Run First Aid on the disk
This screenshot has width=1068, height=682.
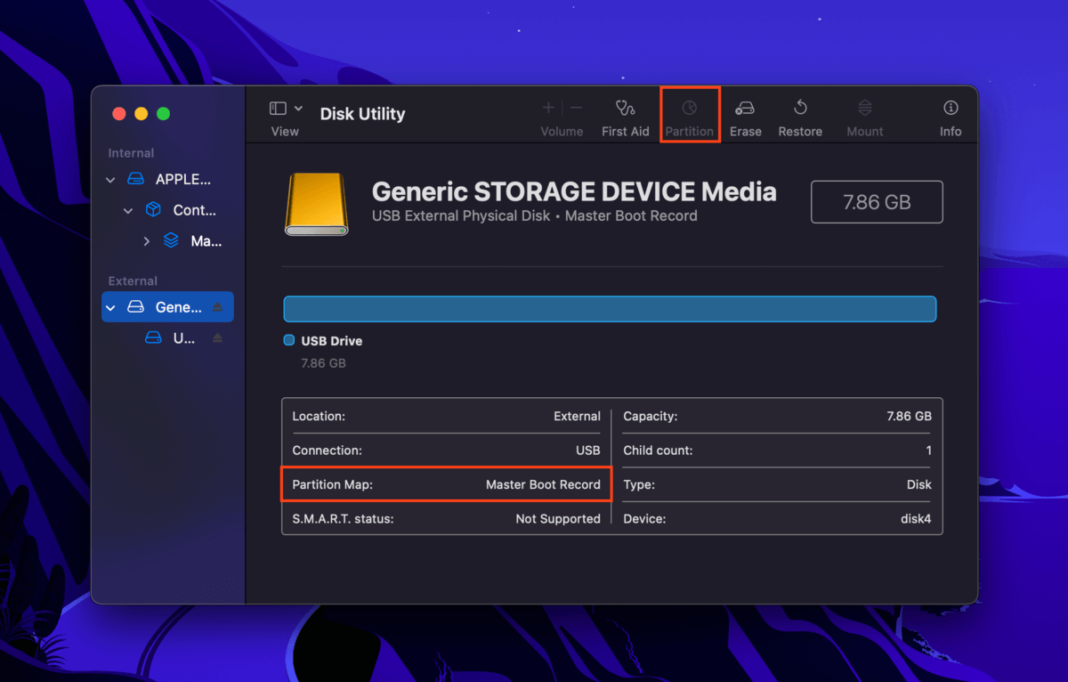[625, 115]
